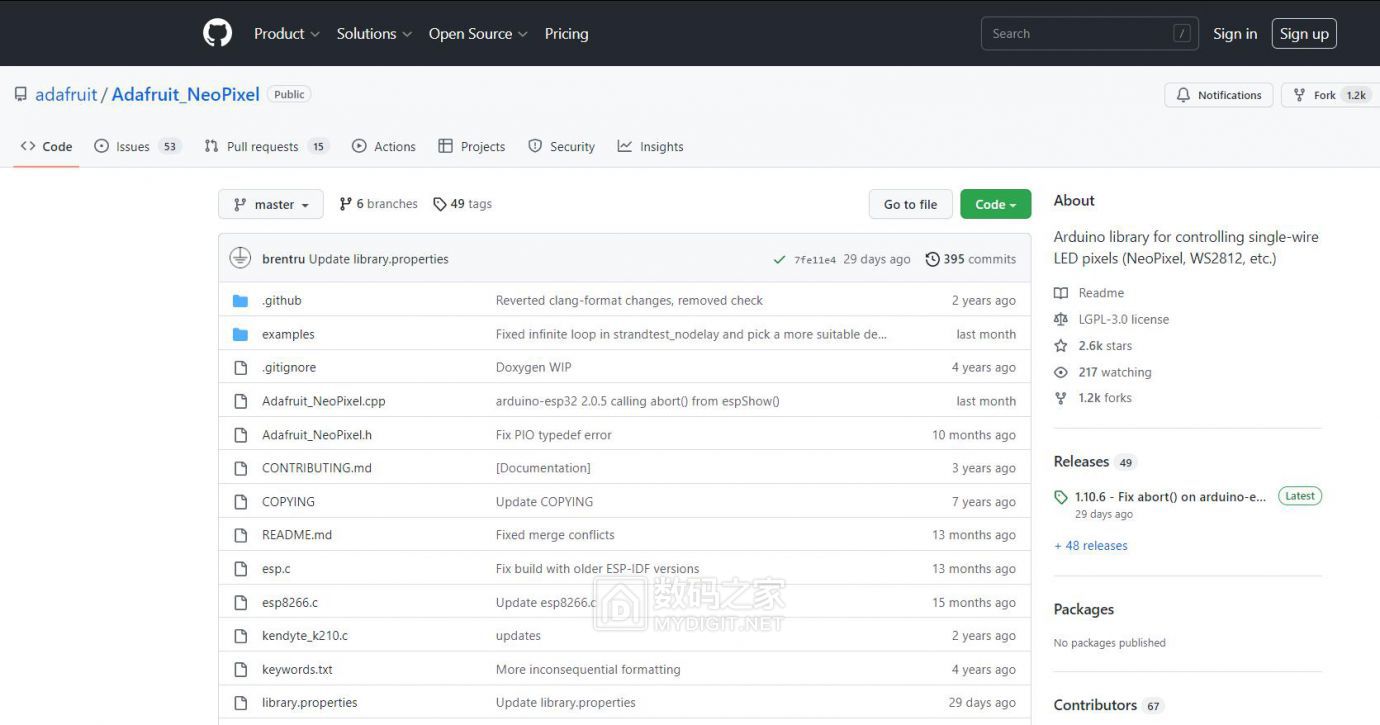Open the Insights tab

(650, 146)
